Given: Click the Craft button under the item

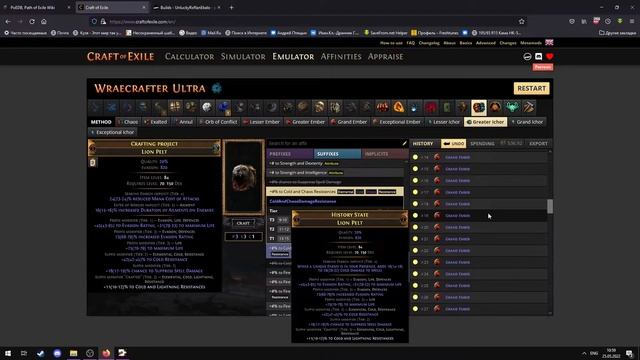Looking at the screenshot, I should click(243, 223).
